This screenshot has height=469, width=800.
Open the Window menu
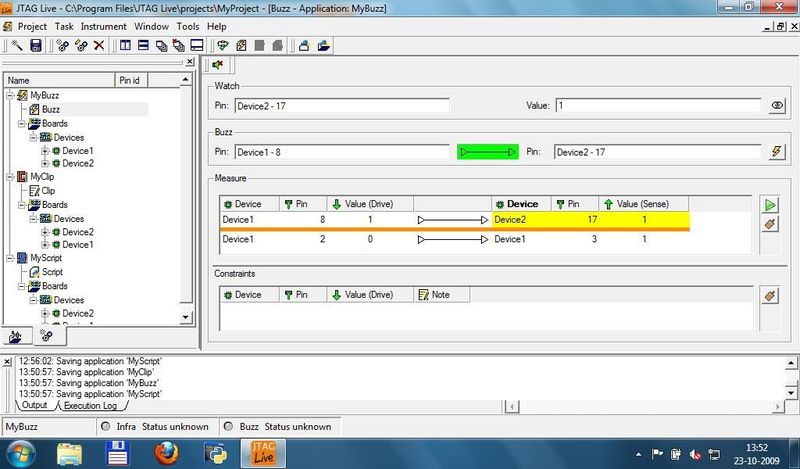pos(152,27)
